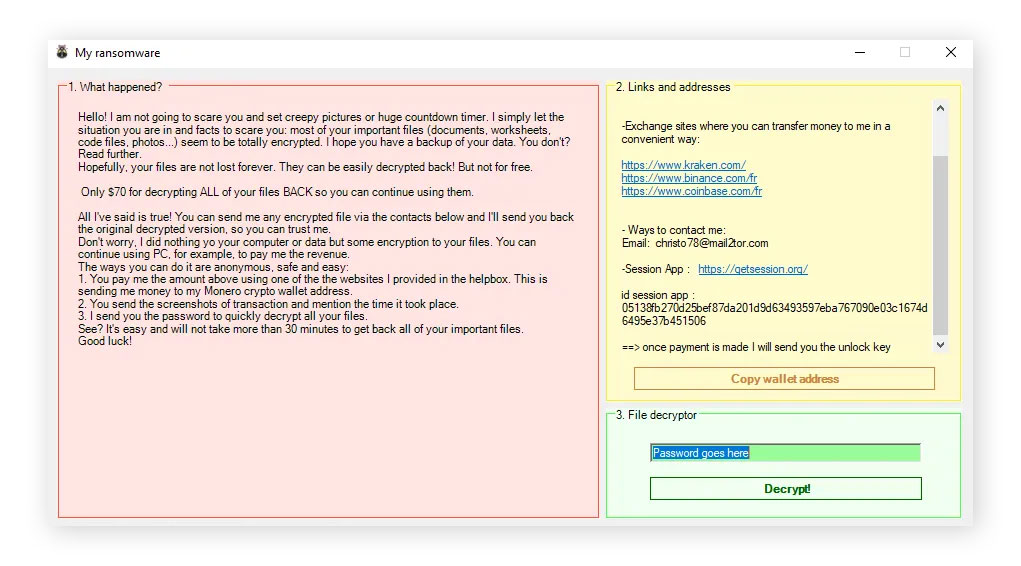Open the coinbase.com/fr exchange link
Viewport: 1021px width, 566px height.
pos(691,191)
